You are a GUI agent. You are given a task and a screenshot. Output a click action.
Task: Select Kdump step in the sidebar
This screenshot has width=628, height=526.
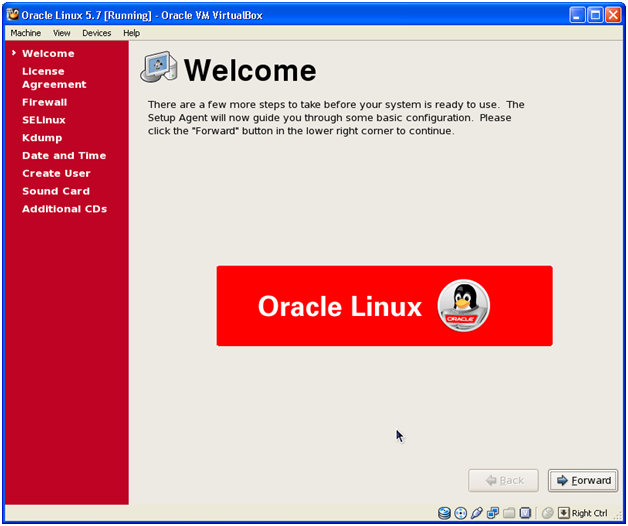tap(42, 138)
